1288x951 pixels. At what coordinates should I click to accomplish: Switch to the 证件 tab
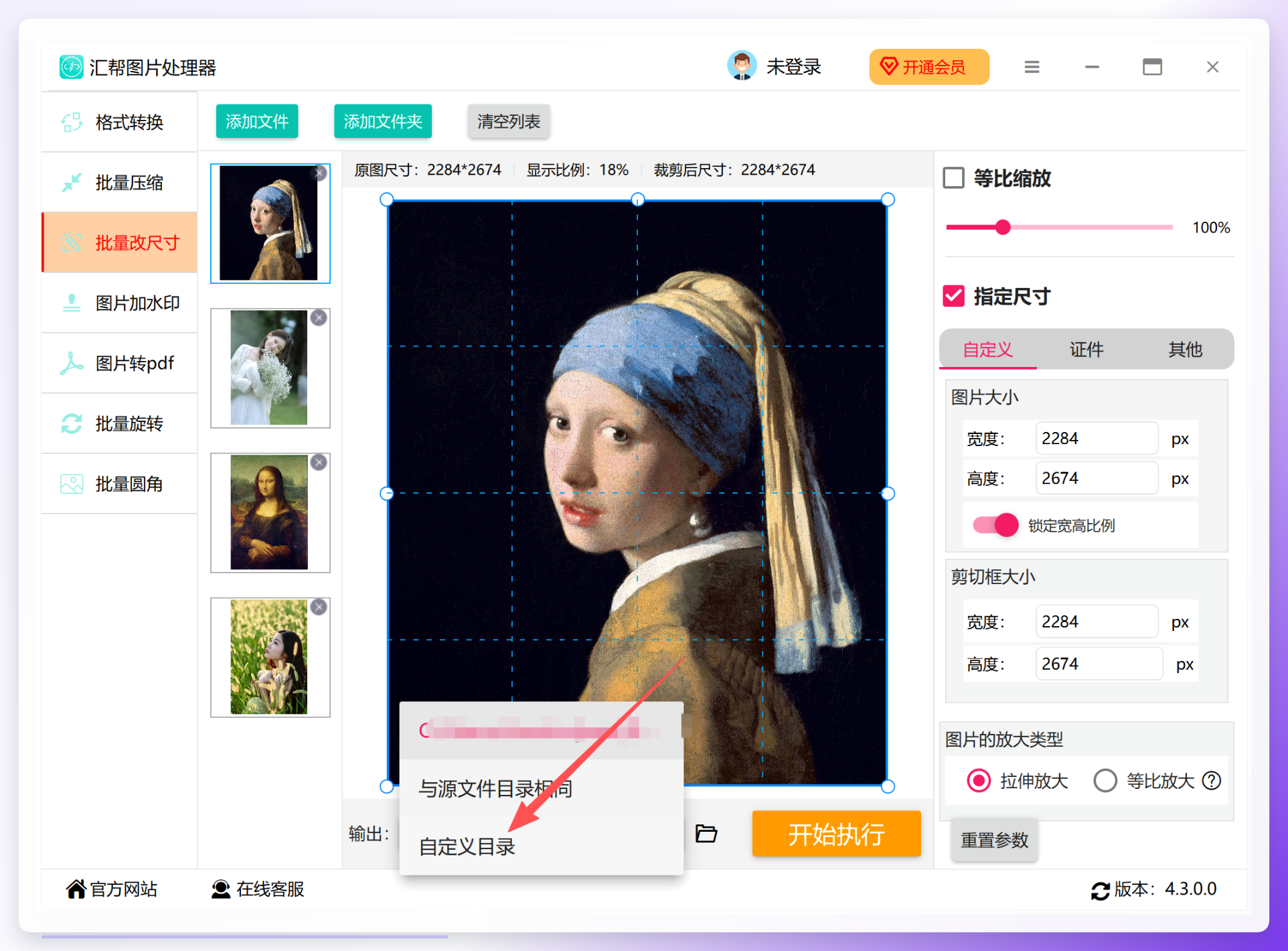1086,349
